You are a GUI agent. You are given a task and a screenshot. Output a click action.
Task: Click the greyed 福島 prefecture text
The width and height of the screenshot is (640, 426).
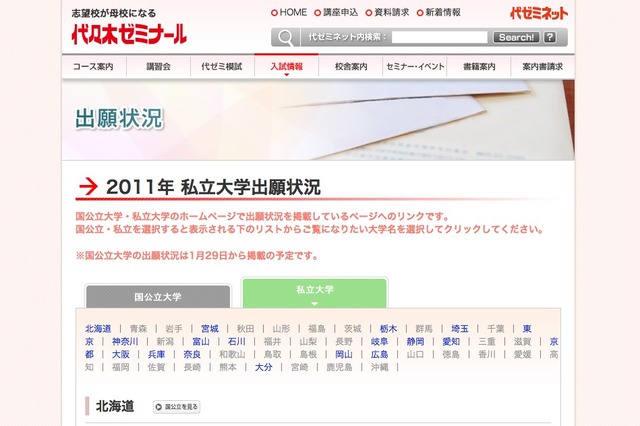point(317,328)
